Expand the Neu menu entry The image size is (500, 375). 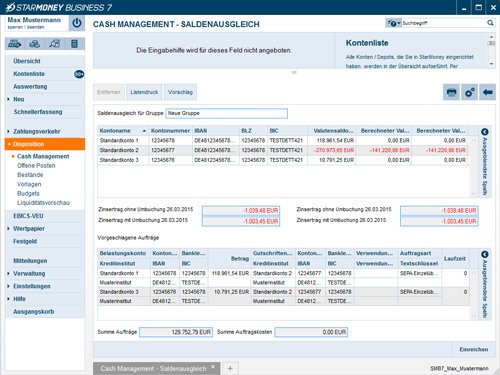19,99
